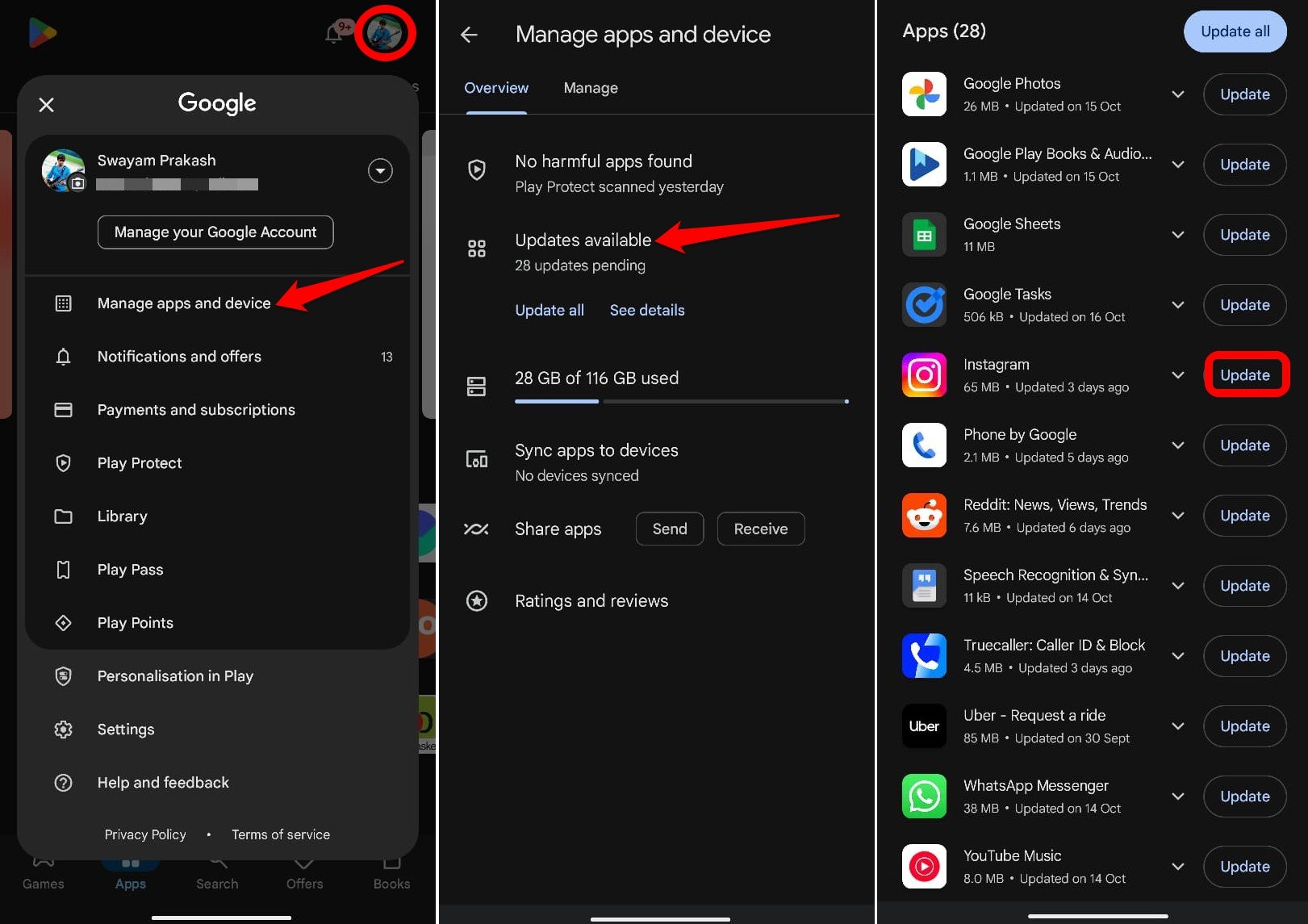Open Notifications and offers
This screenshot has height=924, width=1308.
(218, 357)
